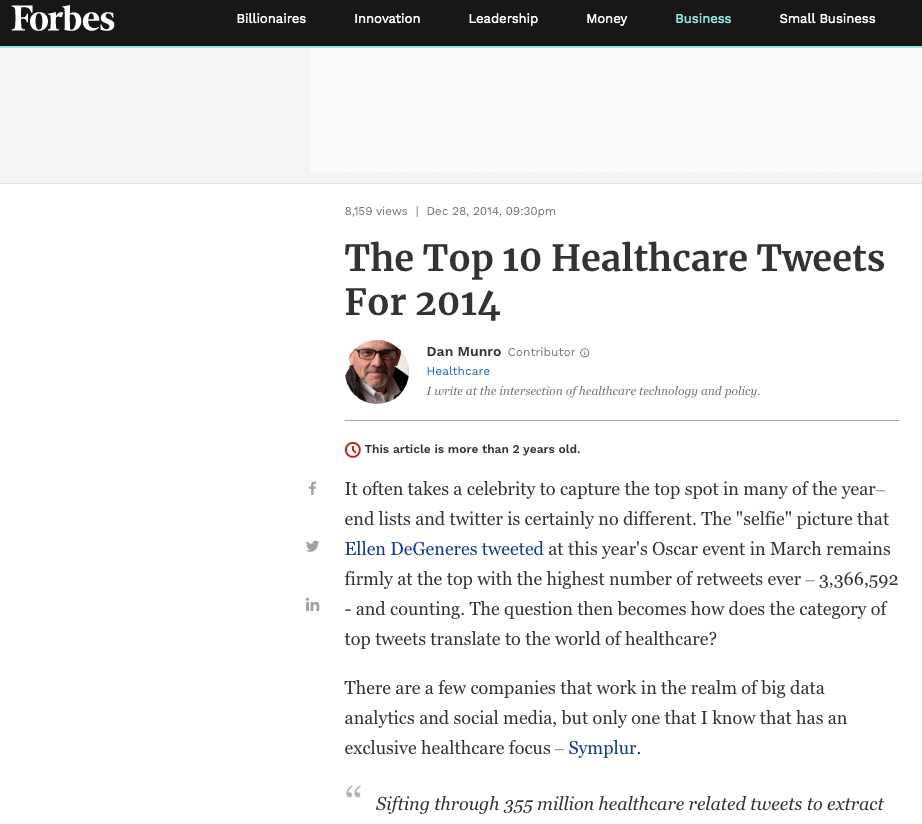Open the Leadership section
922x824 pixels.
503,18
